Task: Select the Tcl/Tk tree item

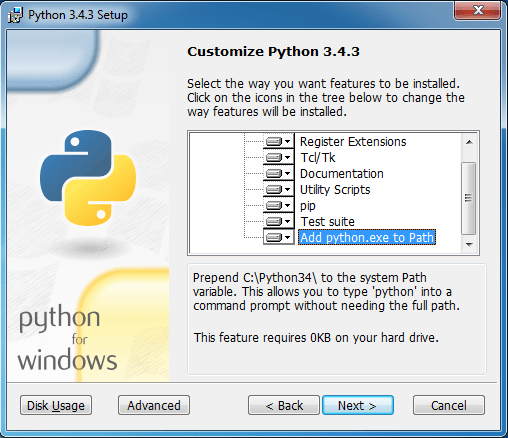Action: 318,157
